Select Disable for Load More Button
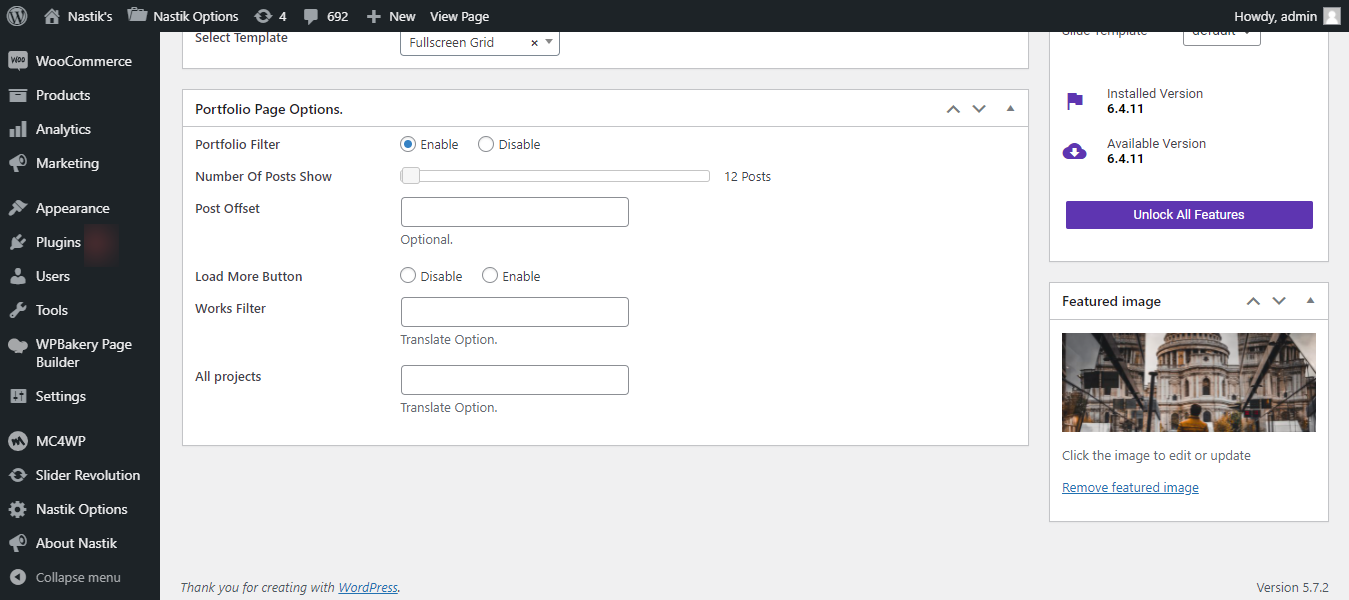Viewport: 1349px width, 600px height. (x=408, y=276)
